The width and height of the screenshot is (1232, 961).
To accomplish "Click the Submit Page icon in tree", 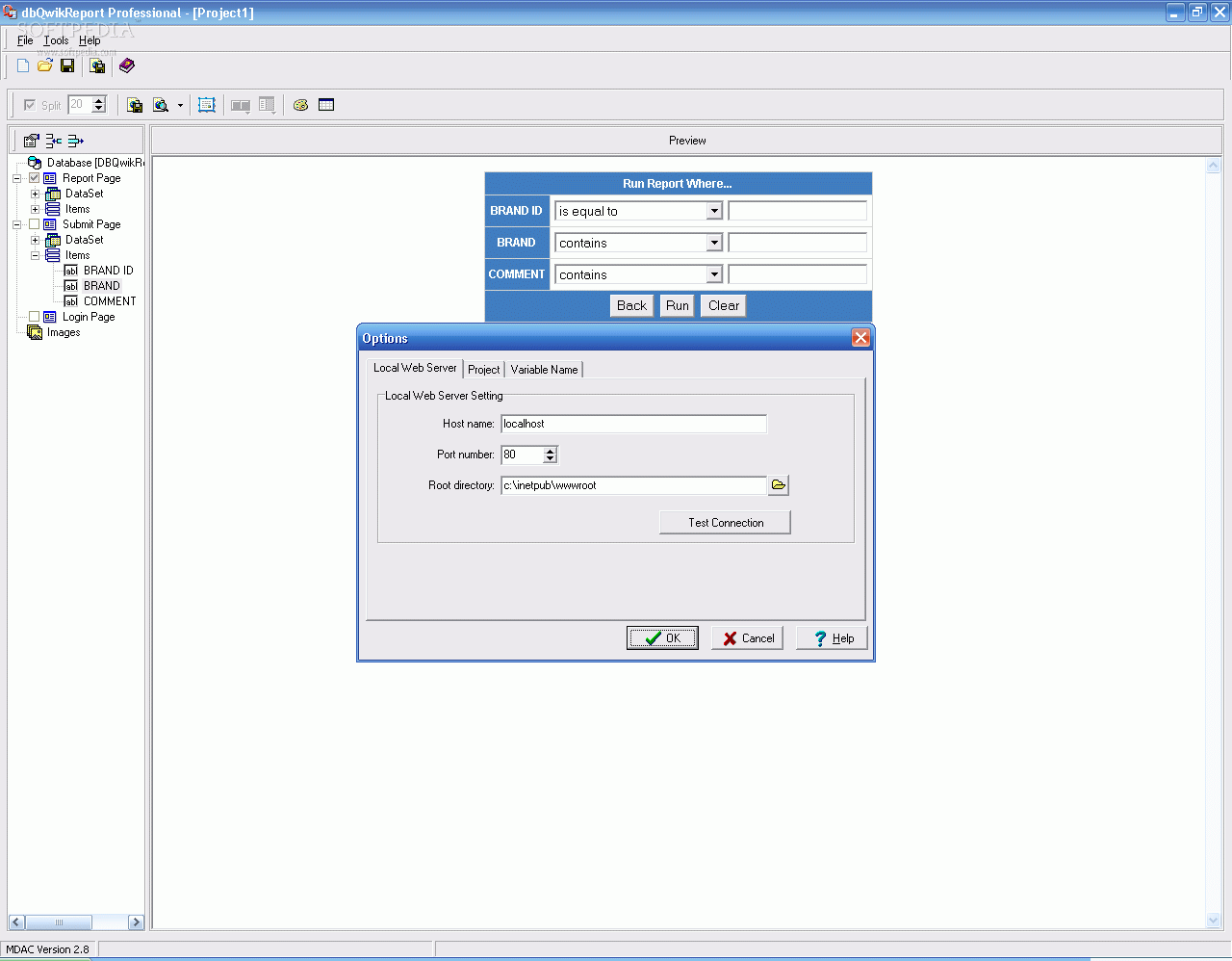I will pos(50,224).
